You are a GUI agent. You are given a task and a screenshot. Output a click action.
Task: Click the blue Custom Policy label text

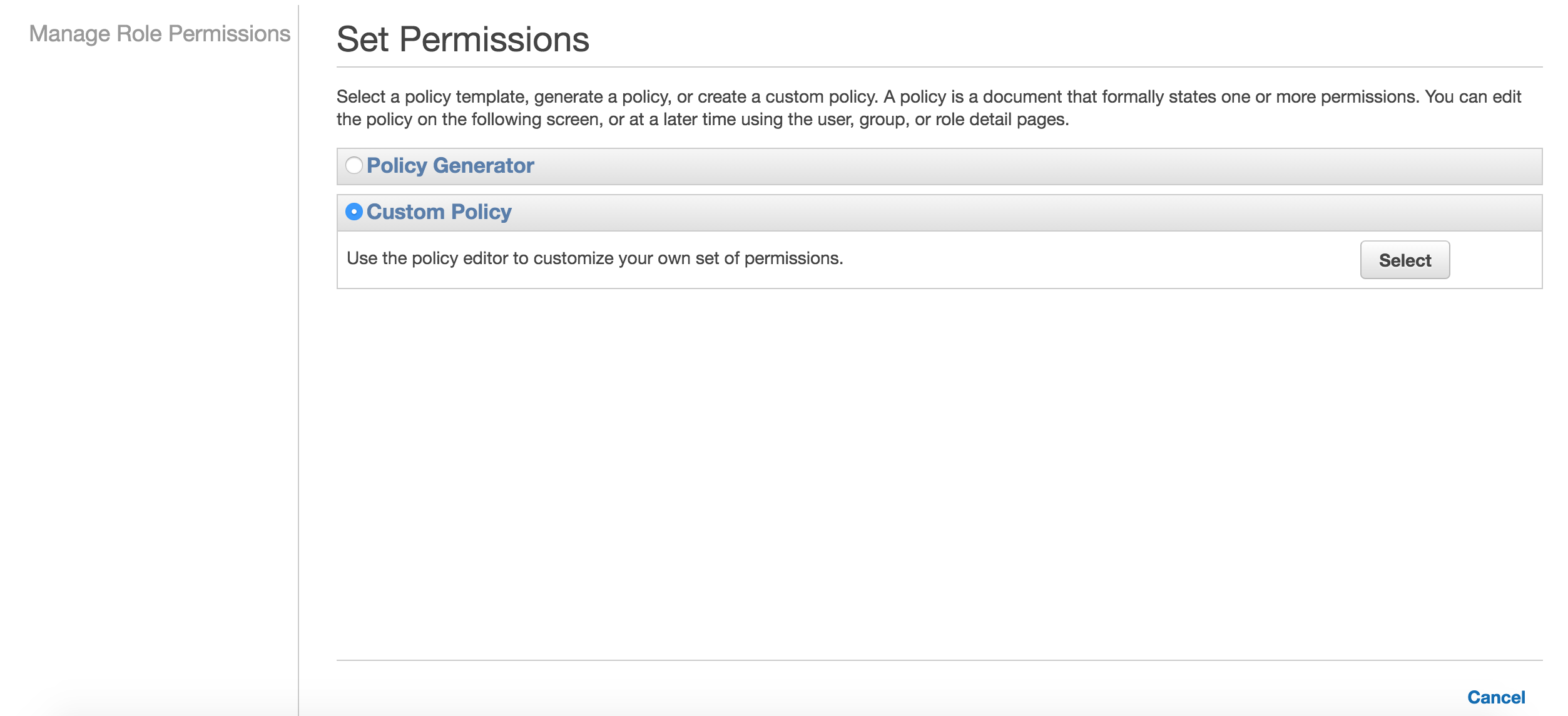(440, 213)
